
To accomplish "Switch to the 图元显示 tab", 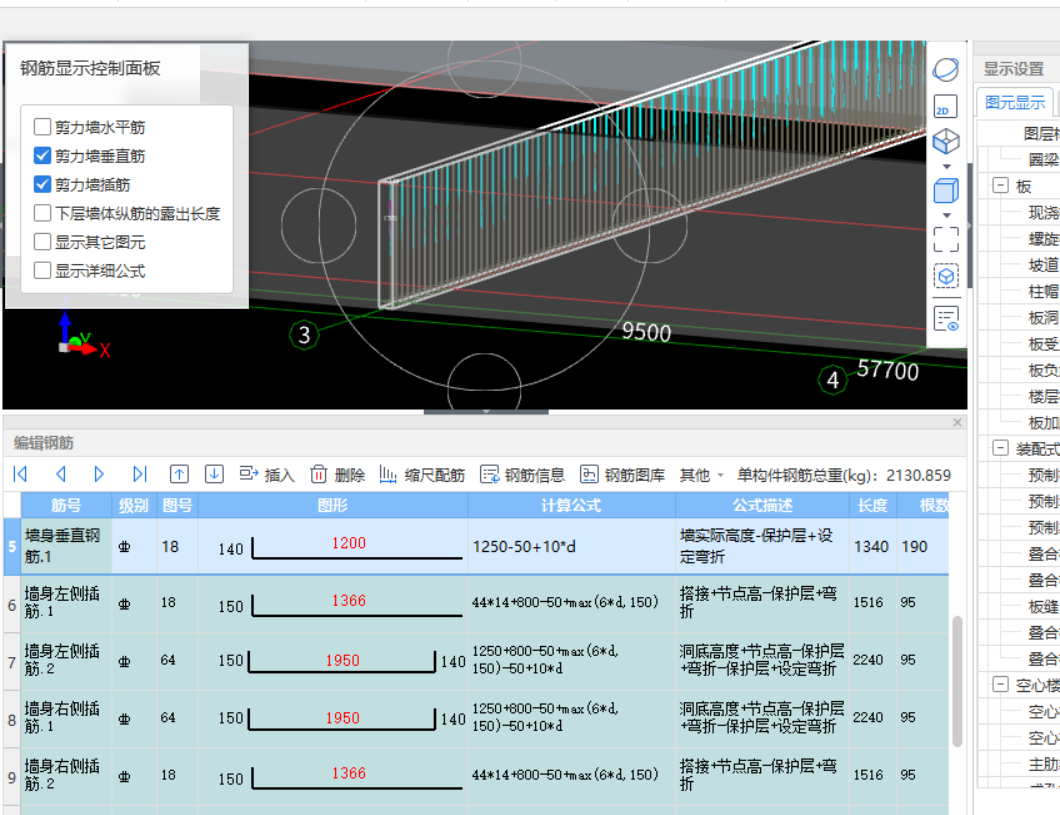I will (x=1015, y=102).
